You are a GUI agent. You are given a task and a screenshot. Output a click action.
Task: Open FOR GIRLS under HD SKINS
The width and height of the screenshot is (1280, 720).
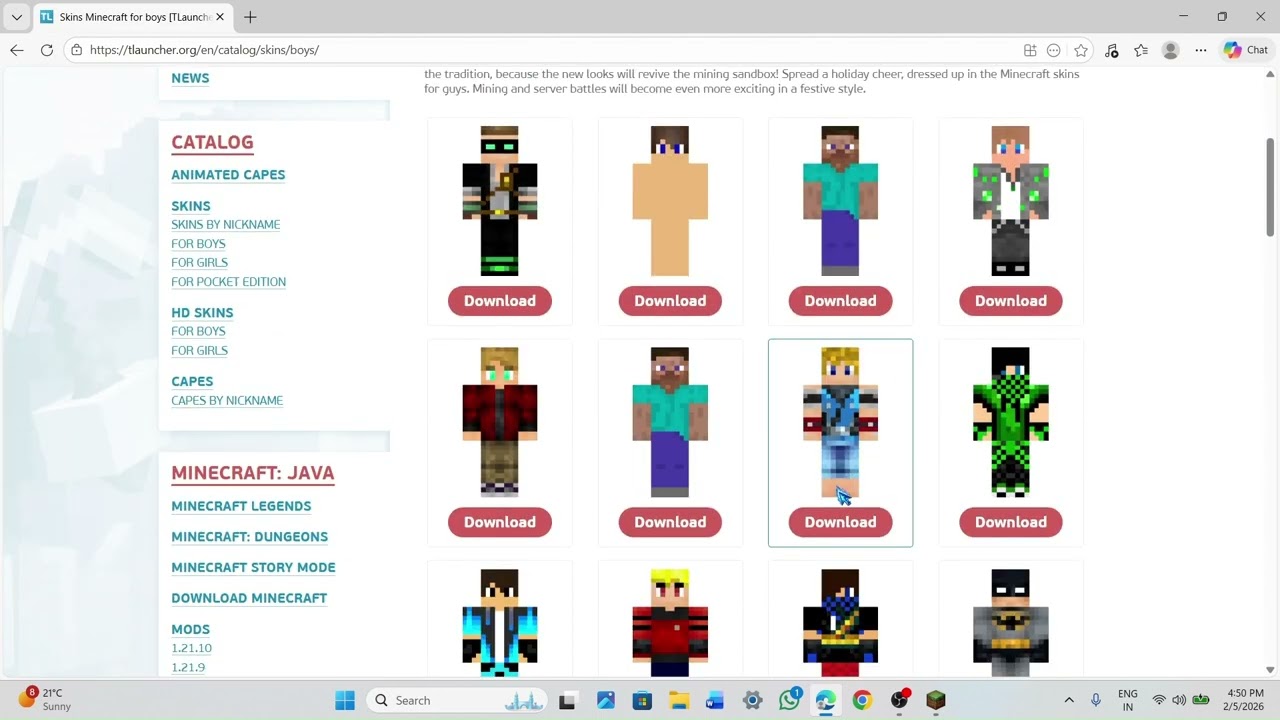pos(199,351)
